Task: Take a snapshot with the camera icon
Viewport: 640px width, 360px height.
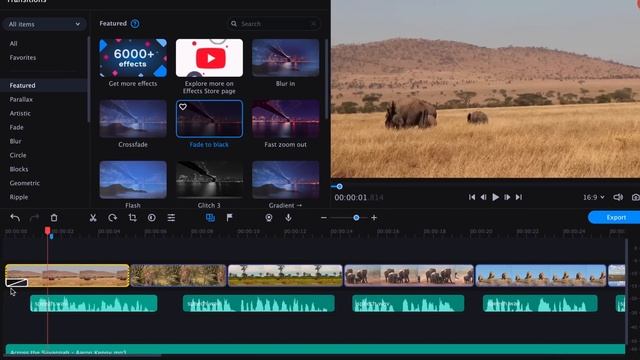Action: pyautogui.click(x=636, y=197)
